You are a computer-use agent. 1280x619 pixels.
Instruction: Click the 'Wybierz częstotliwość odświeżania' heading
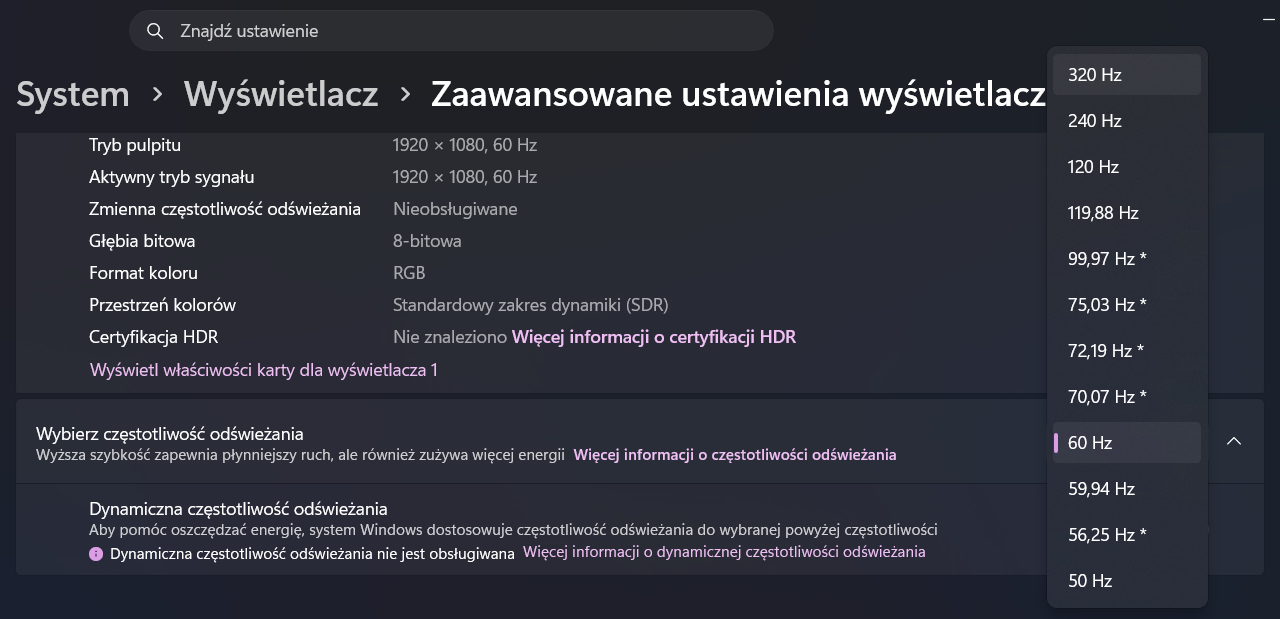point(170,434)
